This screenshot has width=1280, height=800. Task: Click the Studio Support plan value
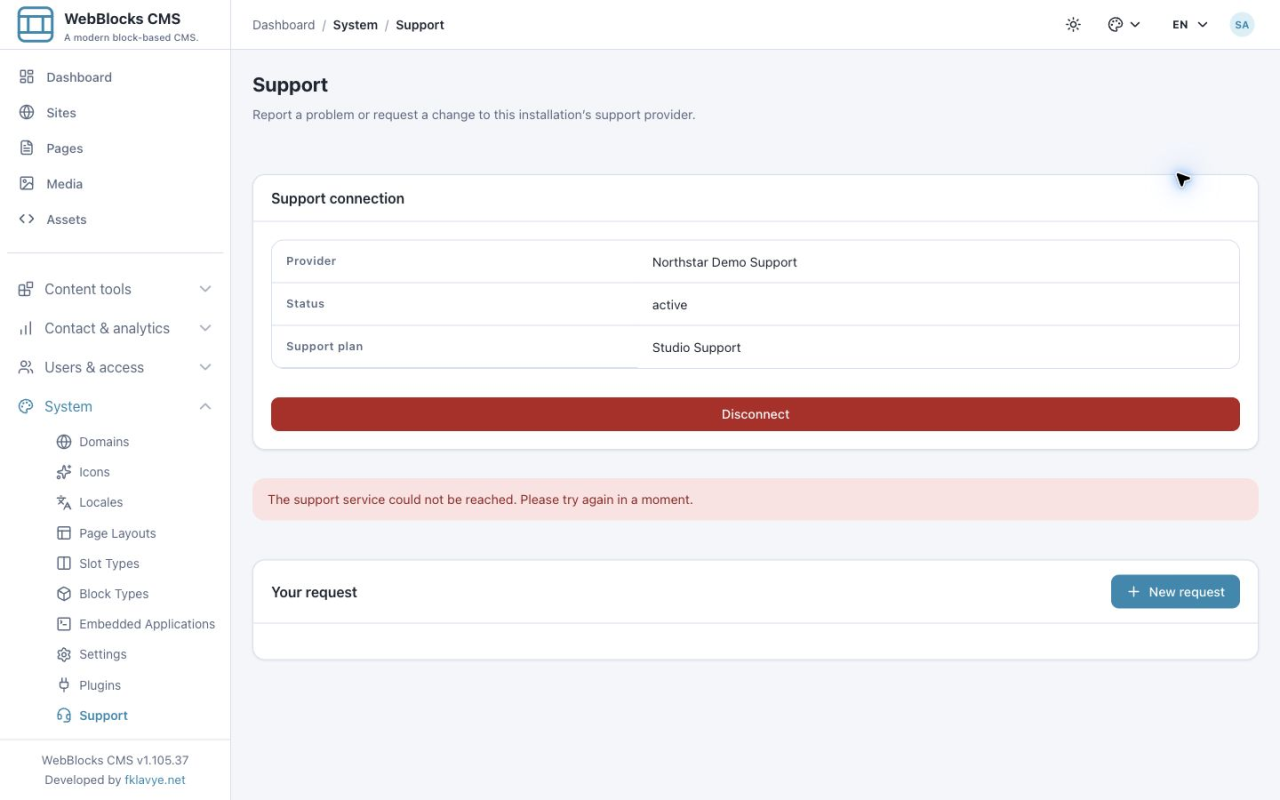point(697,348)
